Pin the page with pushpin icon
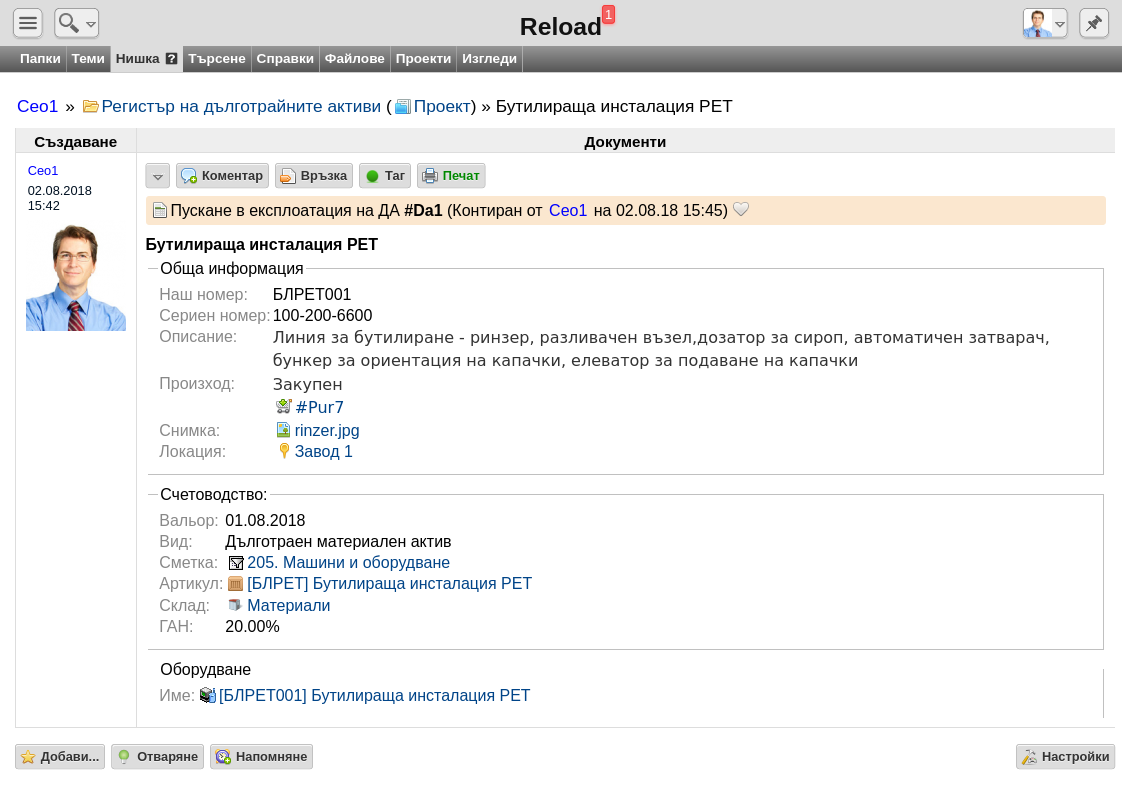The image size is (1122, 792). (1093, 24)
